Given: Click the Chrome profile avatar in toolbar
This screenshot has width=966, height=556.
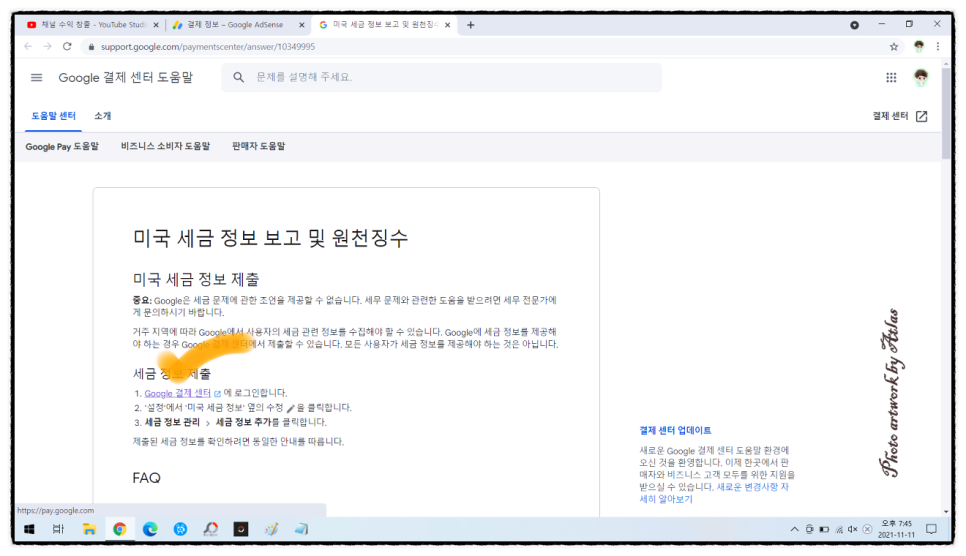Looking at the screenshot, I should (x=919, y=46).
